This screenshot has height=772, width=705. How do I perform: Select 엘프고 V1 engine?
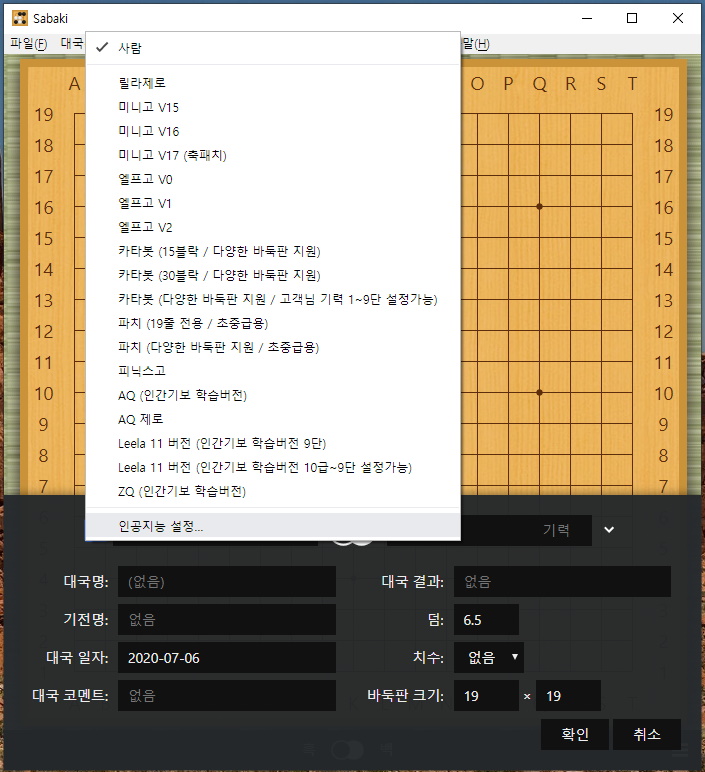(273, 203)
